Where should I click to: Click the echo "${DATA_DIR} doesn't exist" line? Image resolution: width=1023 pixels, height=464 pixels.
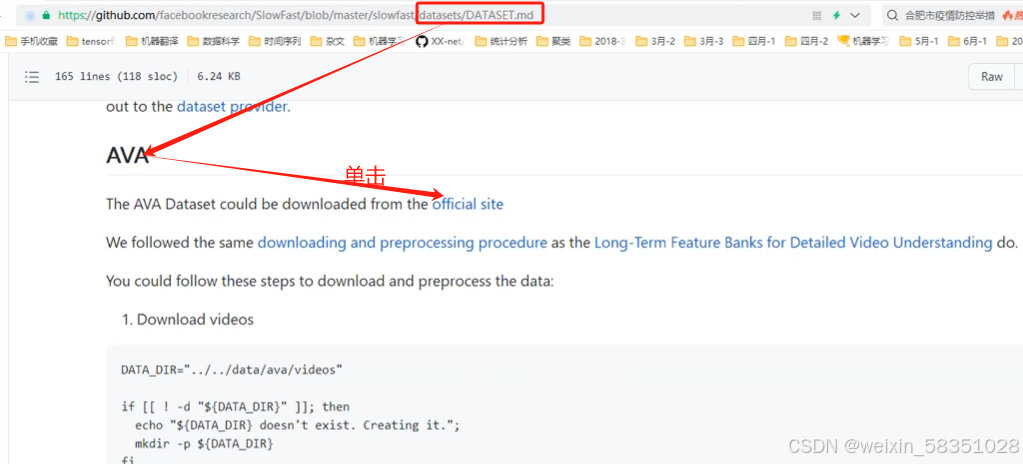298,425
